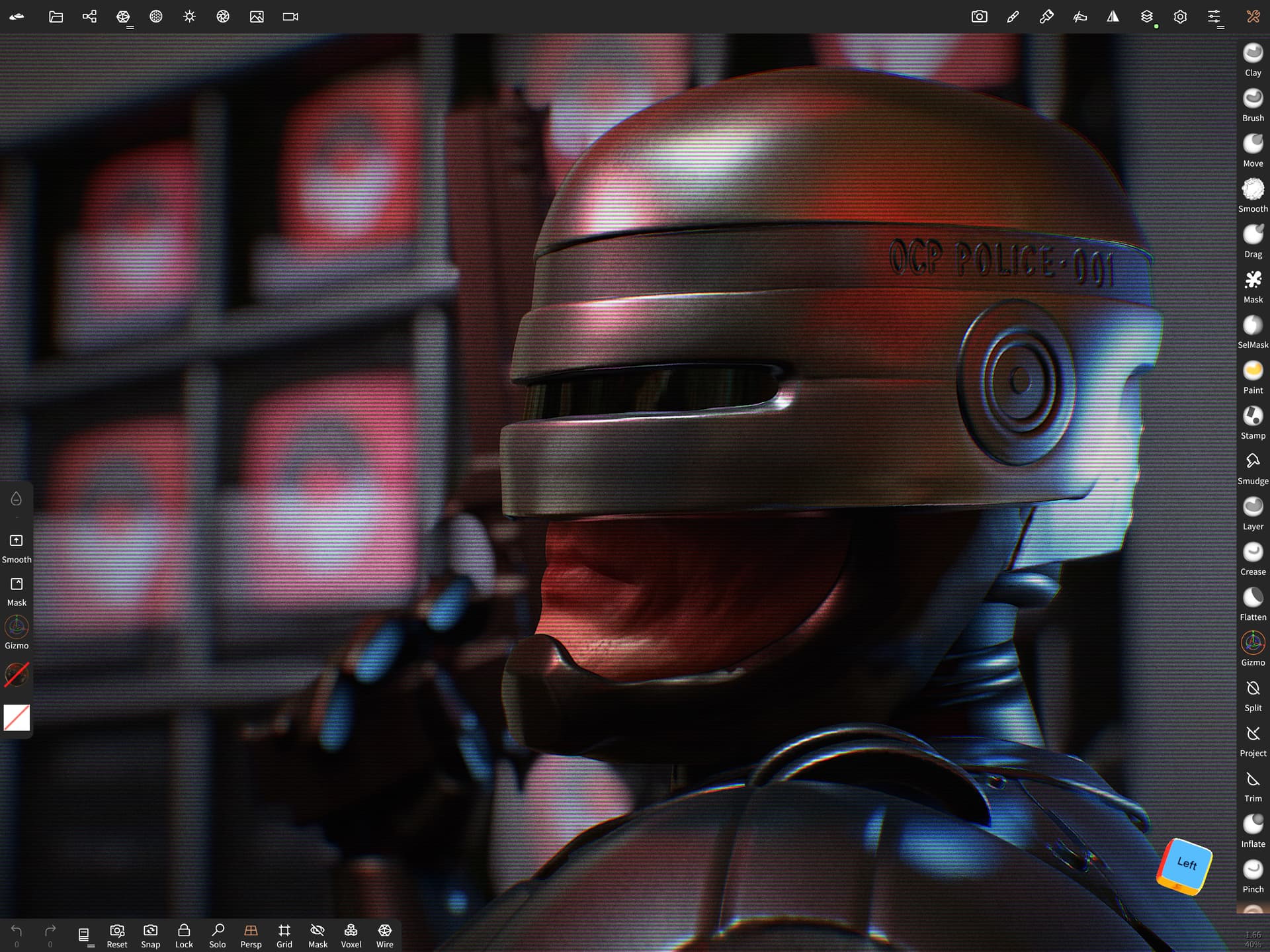Select the Trim tool
The width and height of the screenshot is (1270, 952).
click(x=1253, y=786)
